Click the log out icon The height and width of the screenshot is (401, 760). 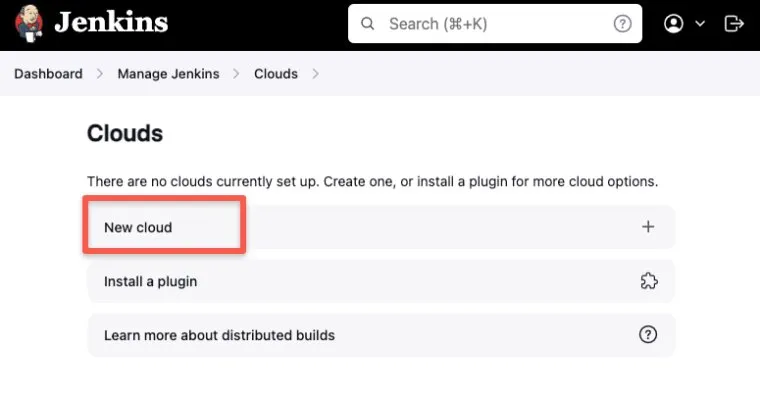coord(734,24)
